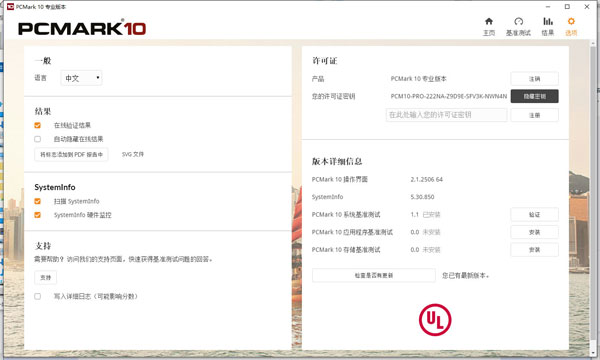Click the 您已有最新版本 status text

point(465,275)
